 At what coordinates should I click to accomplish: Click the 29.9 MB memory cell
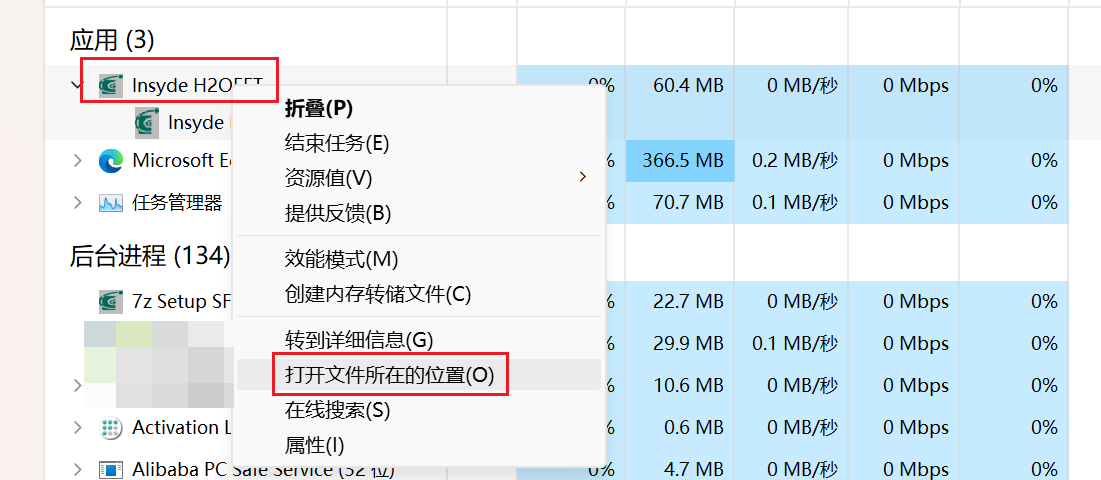[680, 344]
